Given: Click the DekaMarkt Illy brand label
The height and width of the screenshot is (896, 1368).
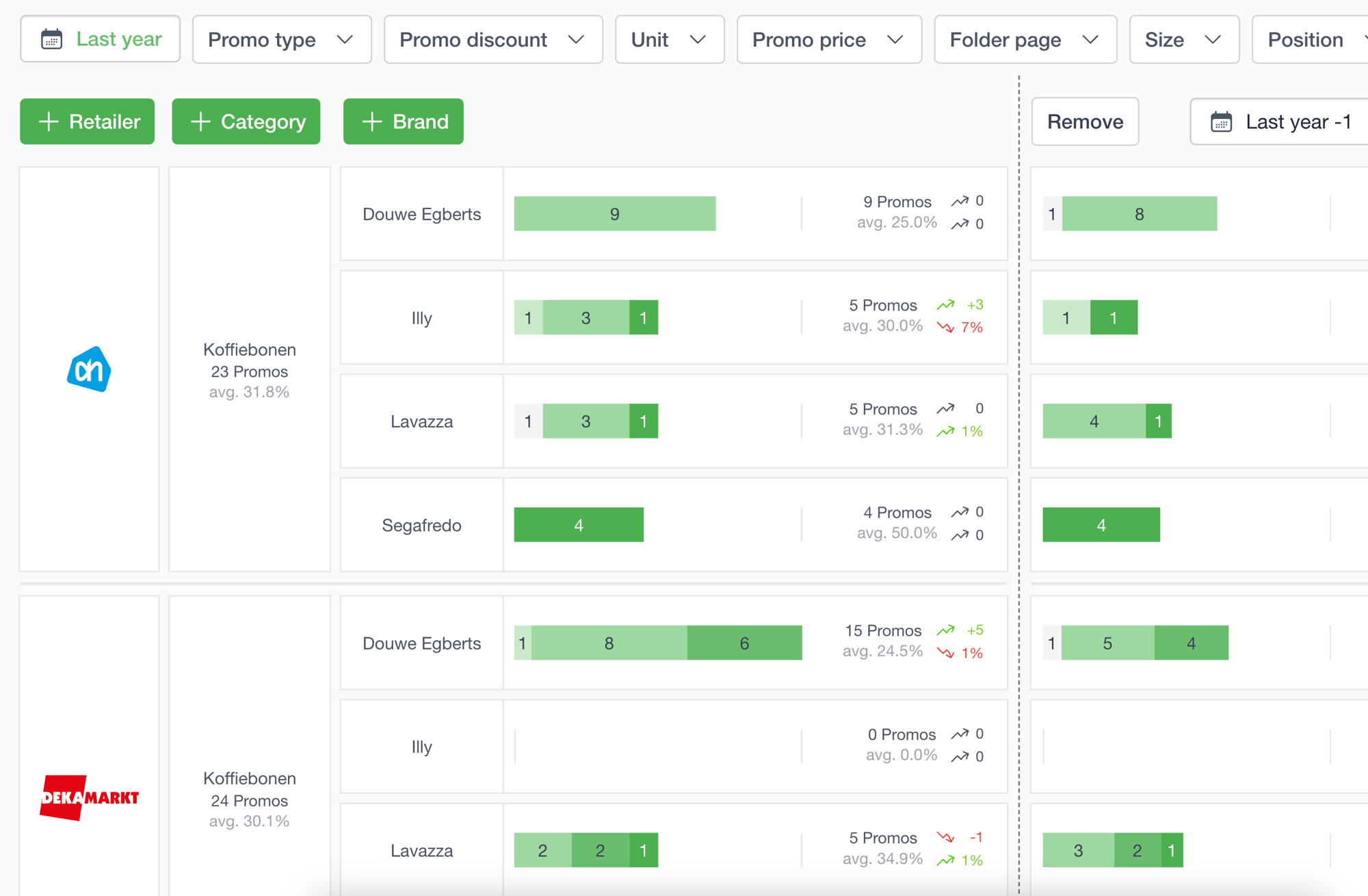Looking at the screenshot, I should point(422,747).
